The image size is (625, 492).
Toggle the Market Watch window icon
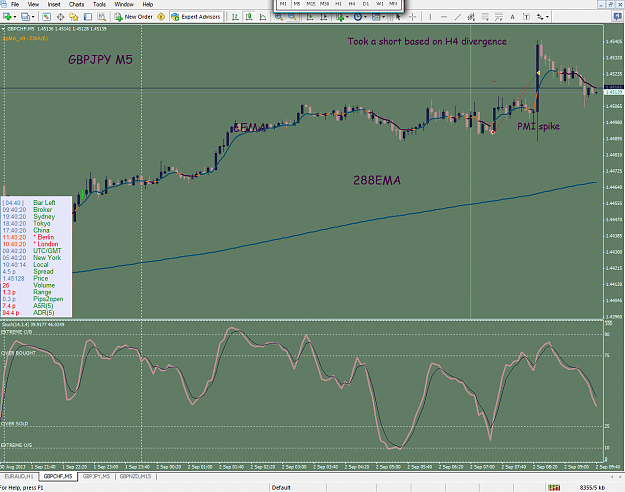click(47, 17)
